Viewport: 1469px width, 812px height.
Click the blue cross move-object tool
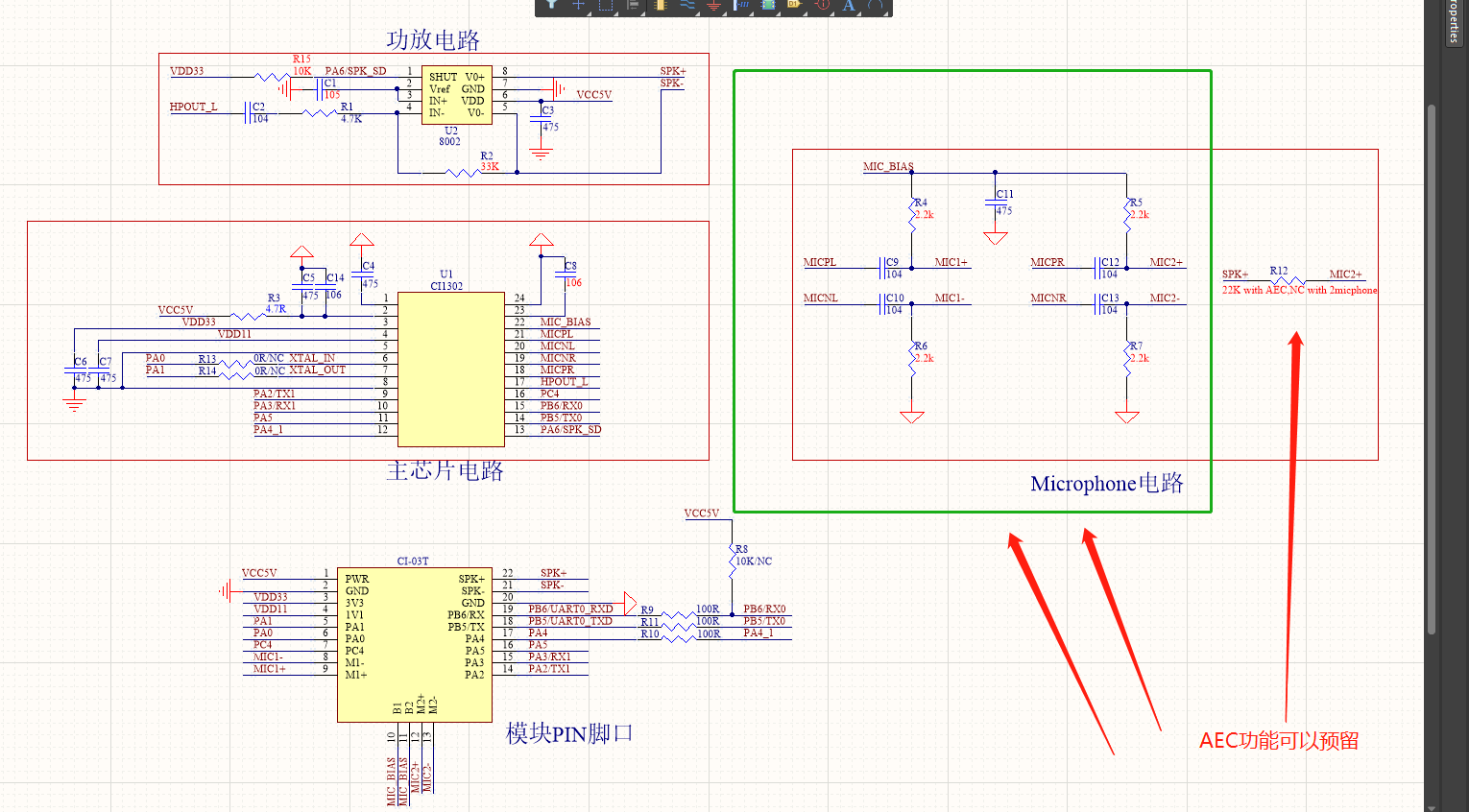point(579,5)
